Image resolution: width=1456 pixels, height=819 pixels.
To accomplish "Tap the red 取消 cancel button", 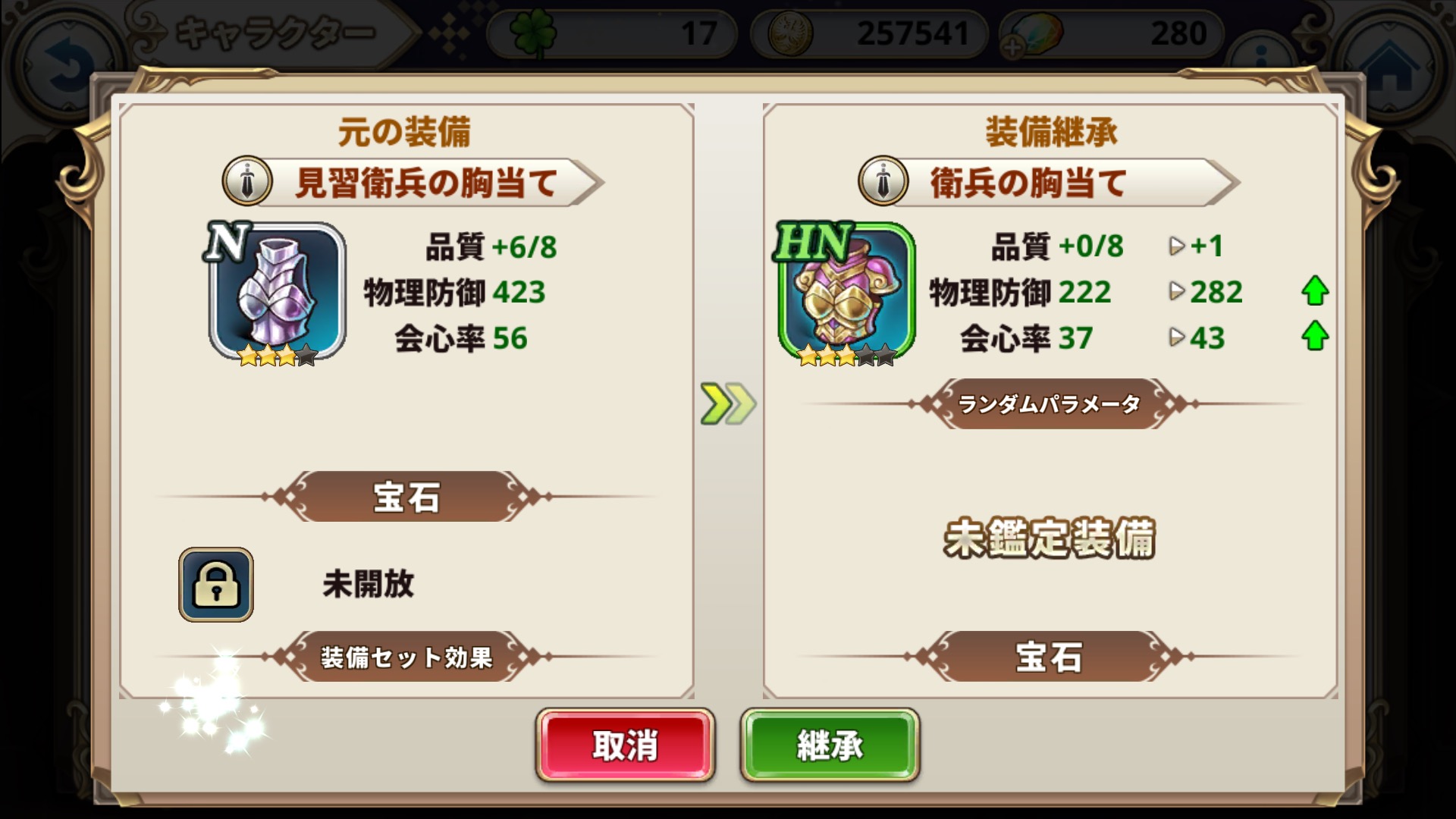I will pyautogui.click(x=625, y=745).
